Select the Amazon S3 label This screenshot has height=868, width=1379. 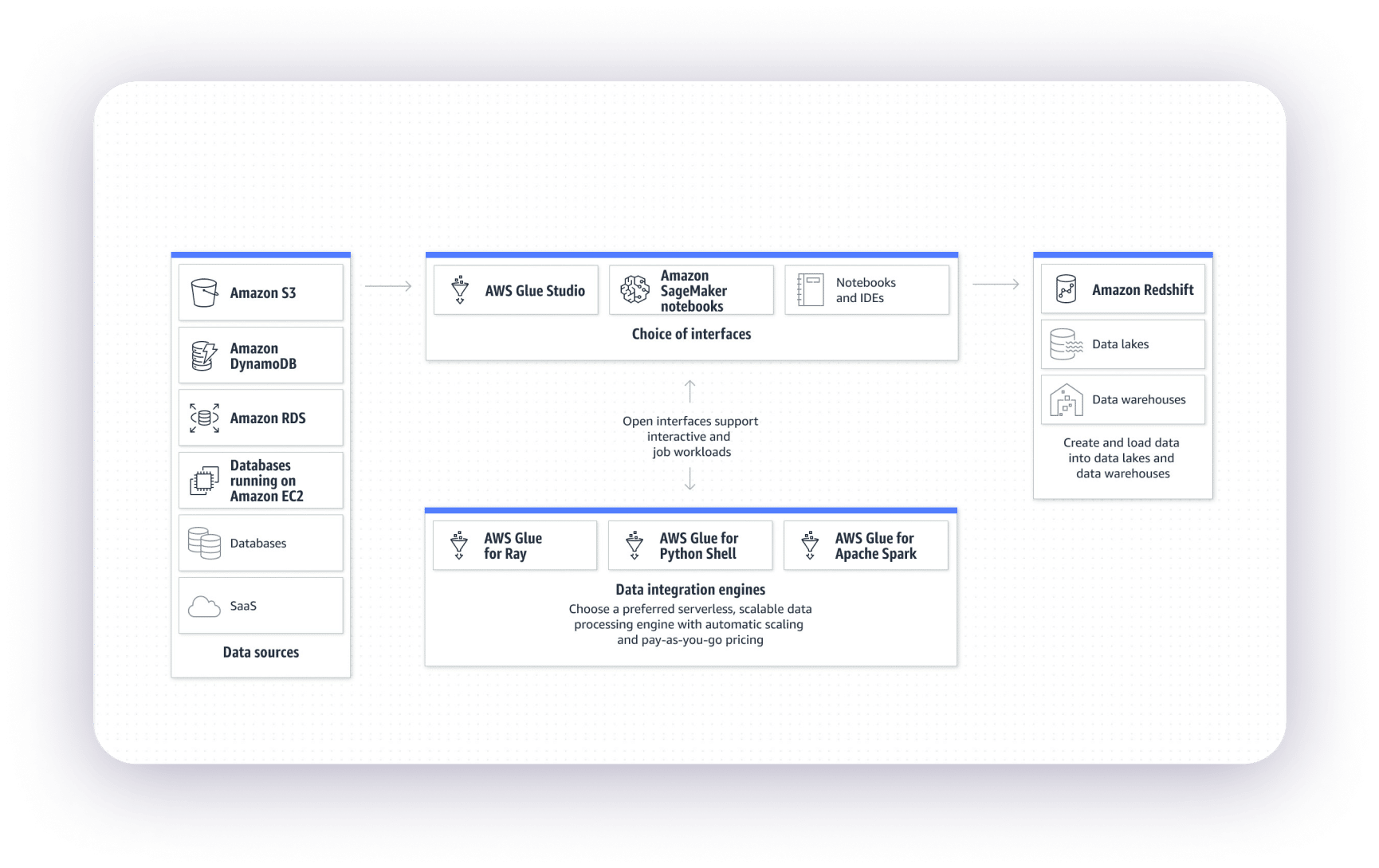point(263,293)
